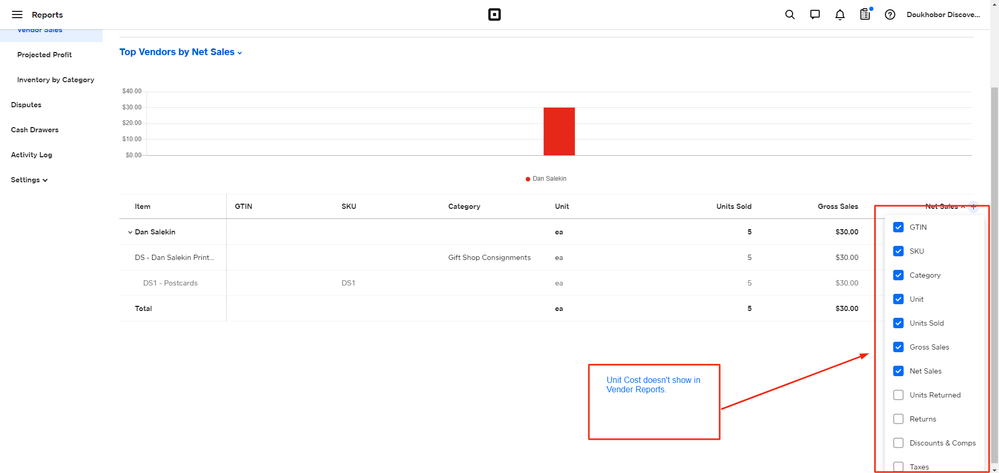Enable the Units Returned column checkbox

[x=898, y=395]
